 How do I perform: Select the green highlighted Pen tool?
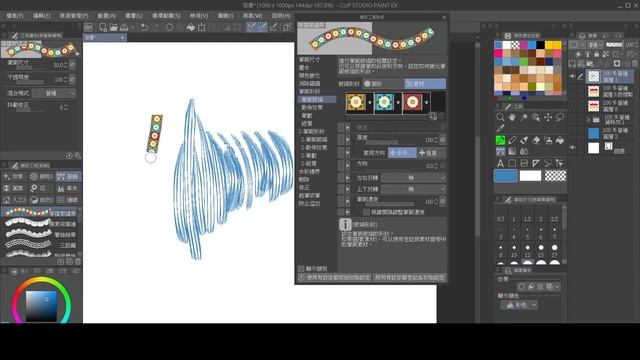(500, 140)
